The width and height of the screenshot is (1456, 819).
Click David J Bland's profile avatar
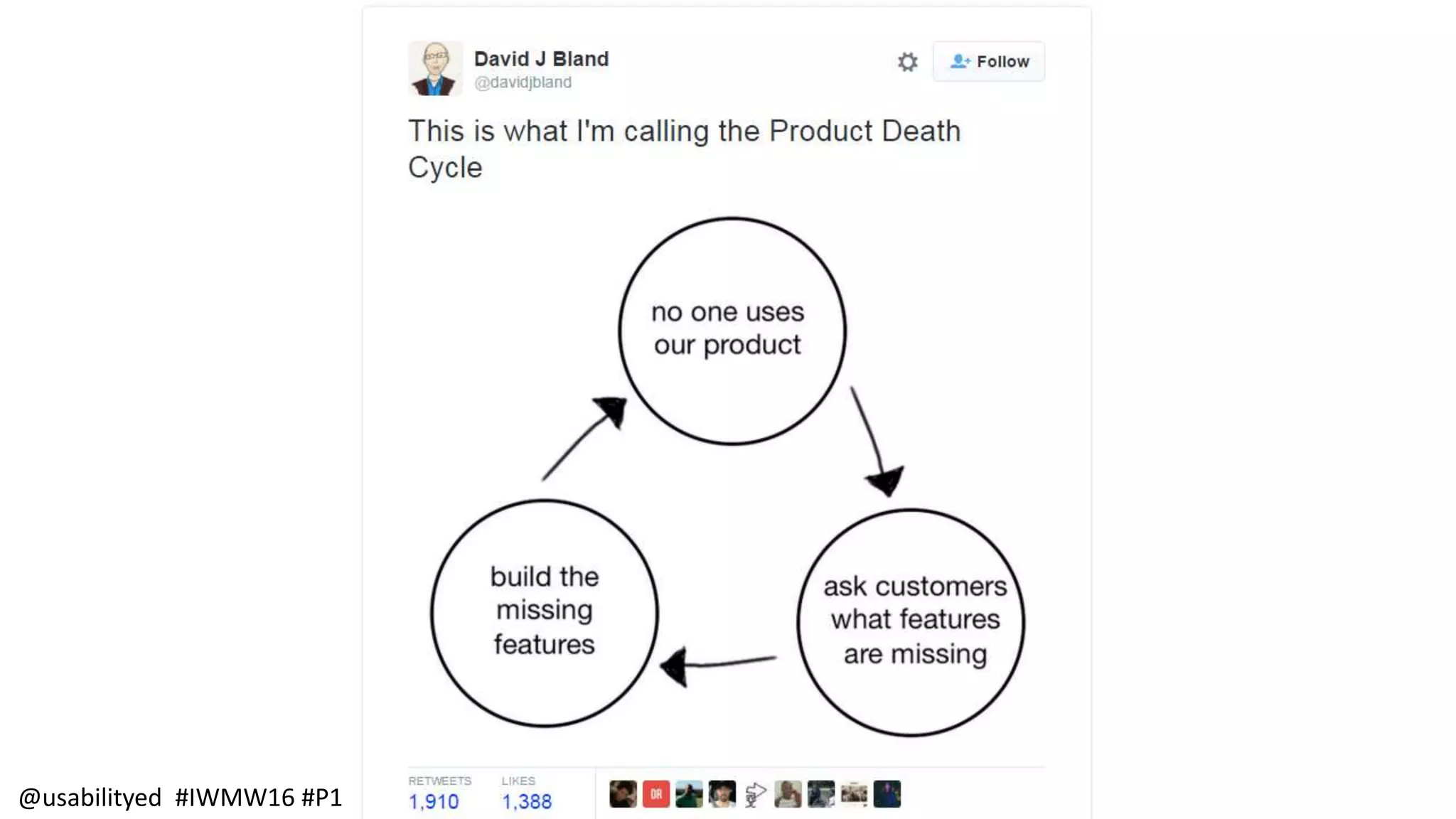(x=435, y=68)
